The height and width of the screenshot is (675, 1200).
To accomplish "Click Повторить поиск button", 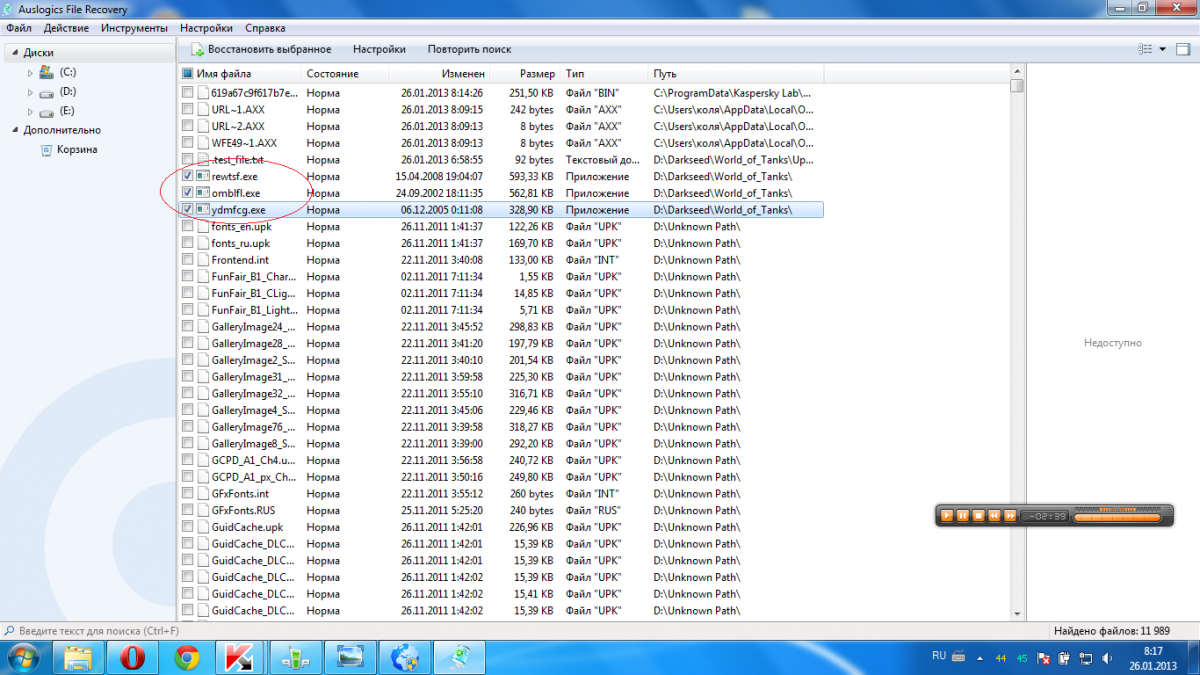I will point(469,49).
